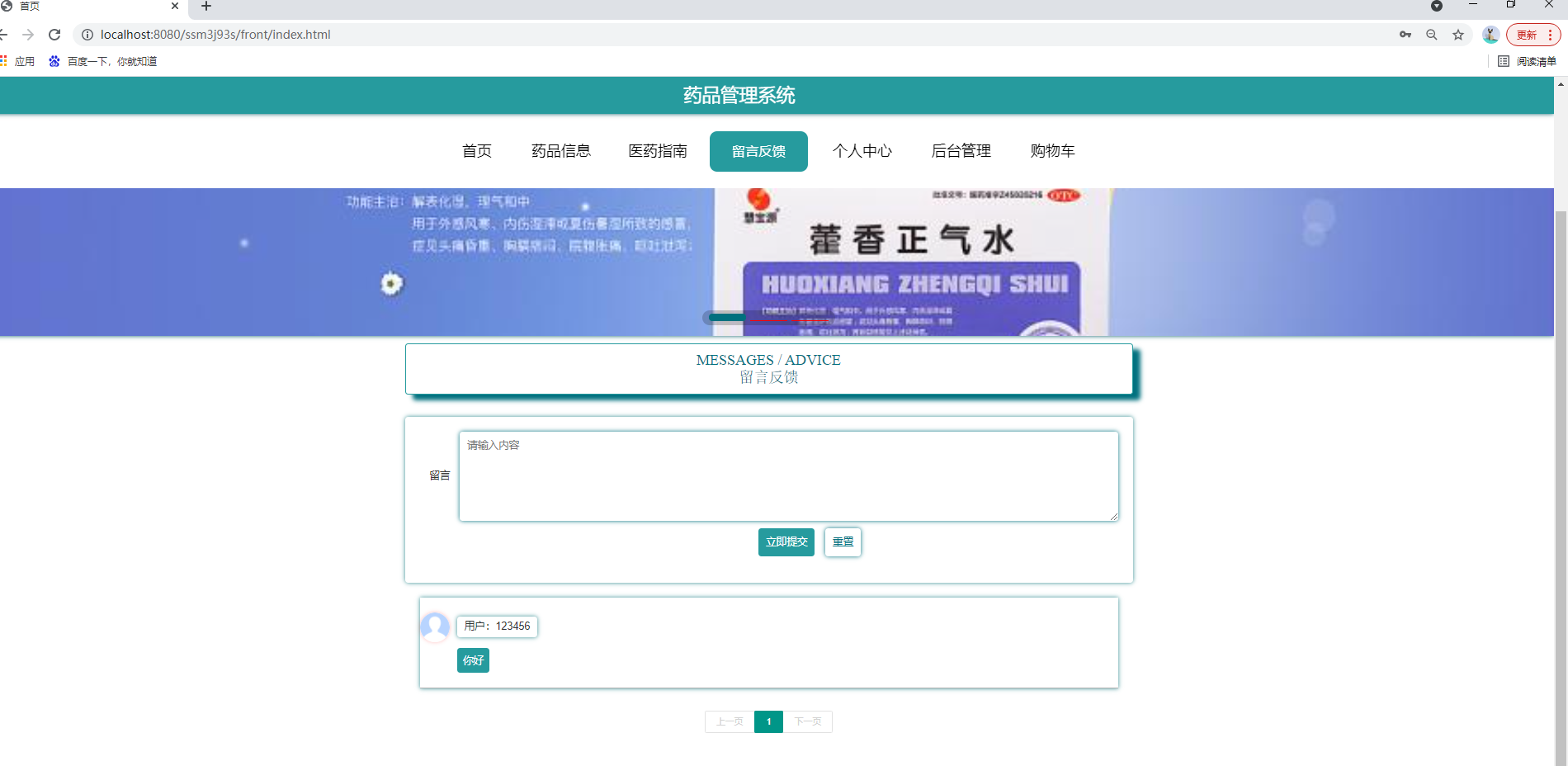Click the second red carousel indicator
The image size is (1568, 766).
769,320
